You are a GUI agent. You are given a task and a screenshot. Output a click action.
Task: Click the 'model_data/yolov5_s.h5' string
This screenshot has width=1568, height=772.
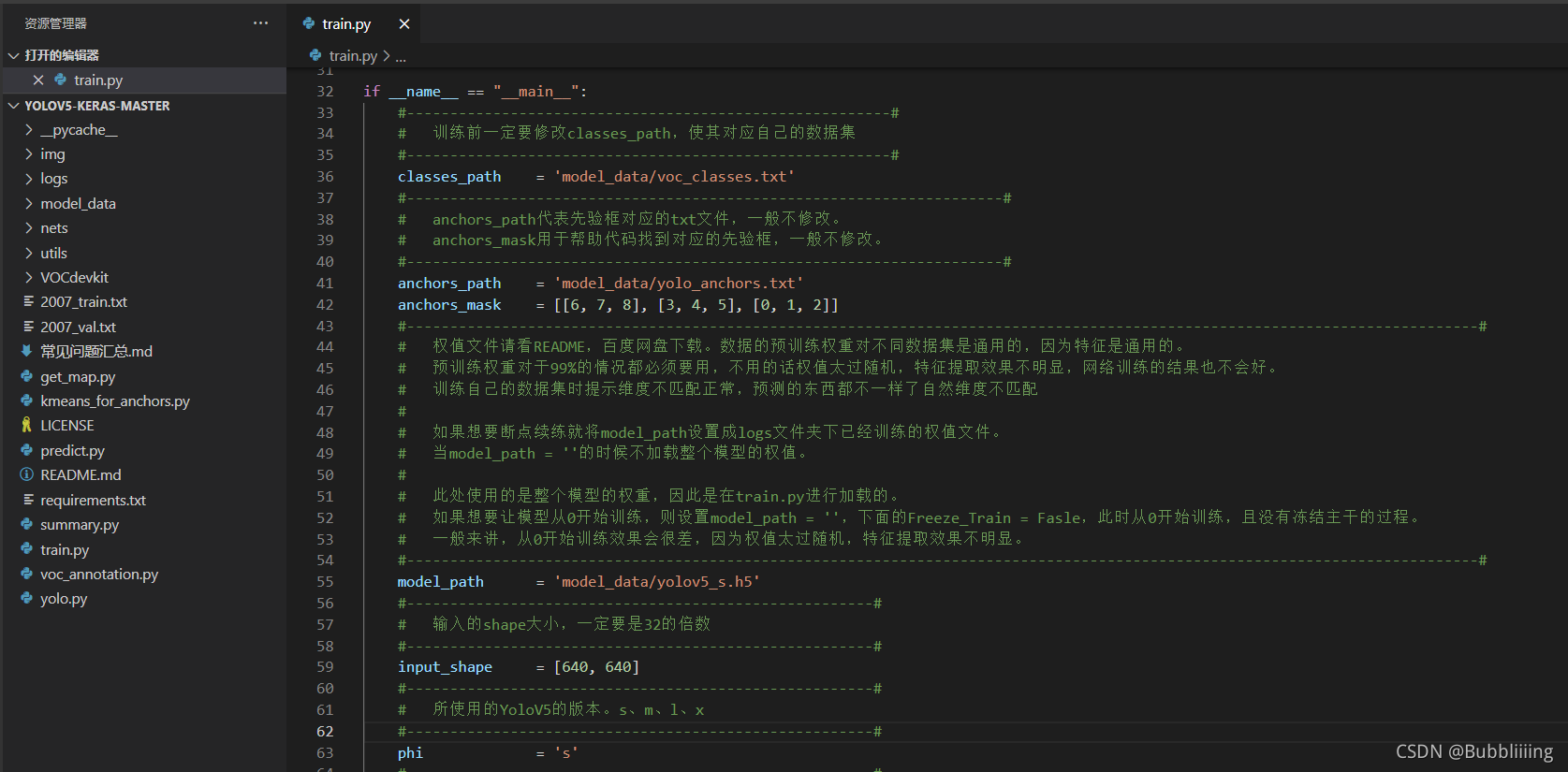[x=657, y=582]
